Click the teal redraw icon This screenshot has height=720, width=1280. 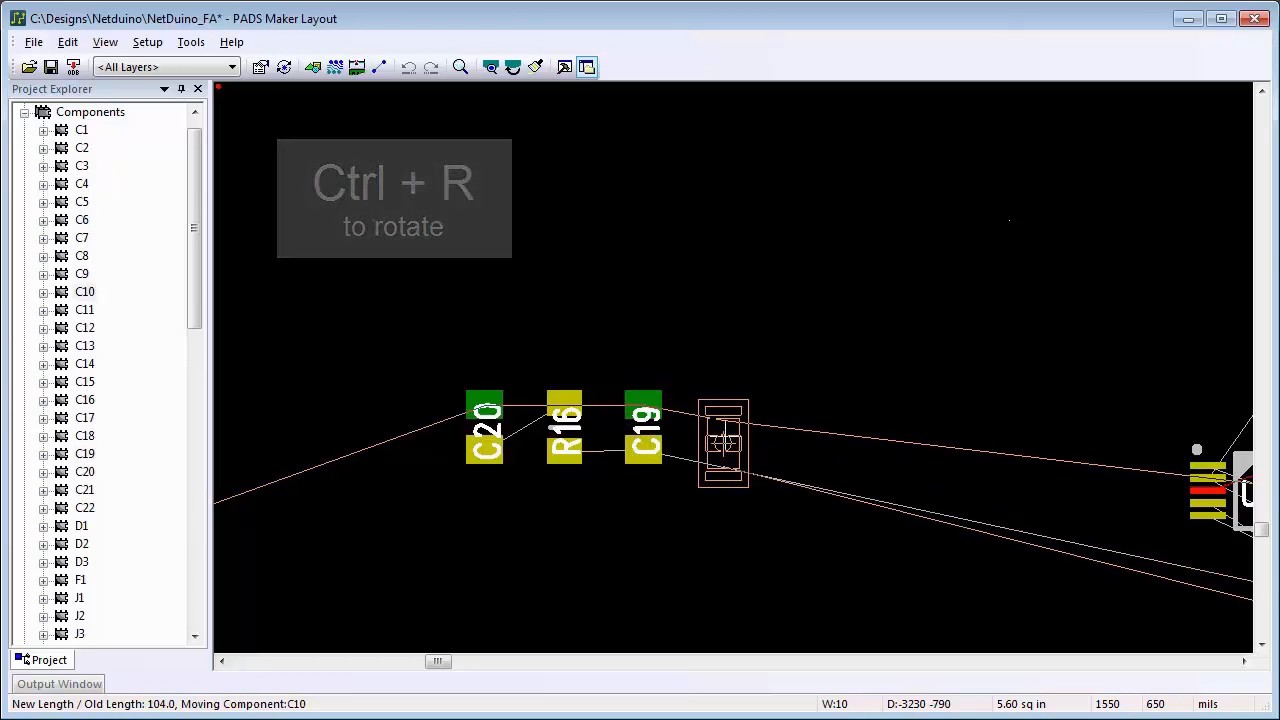(x=513, y=67)
